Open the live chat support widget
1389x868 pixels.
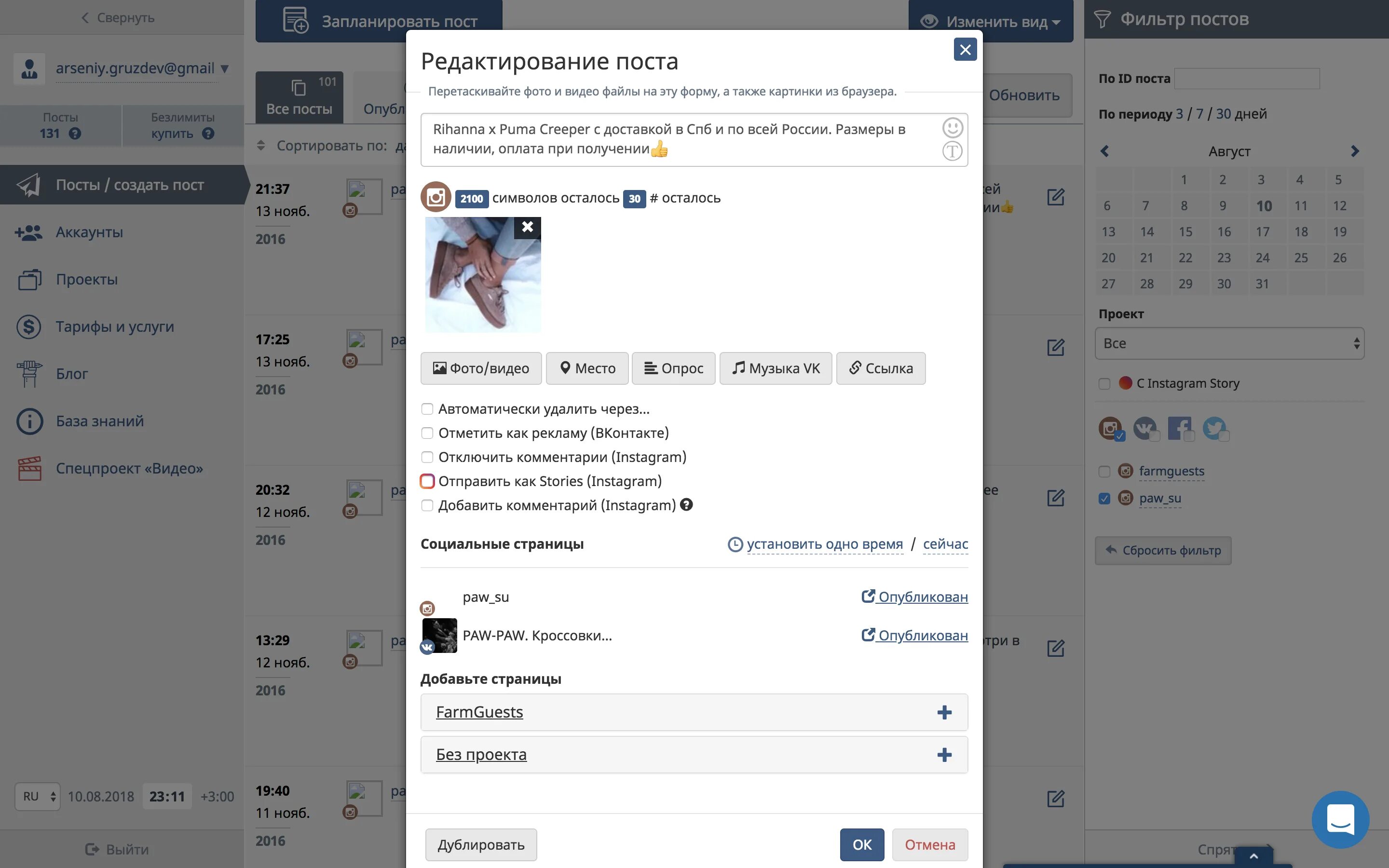coord(1340,819)
